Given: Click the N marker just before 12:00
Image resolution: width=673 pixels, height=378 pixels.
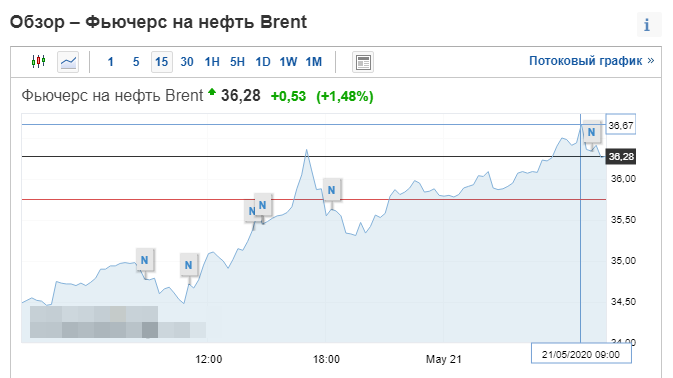Looking at the screenshot, I should tap(188, 265).
